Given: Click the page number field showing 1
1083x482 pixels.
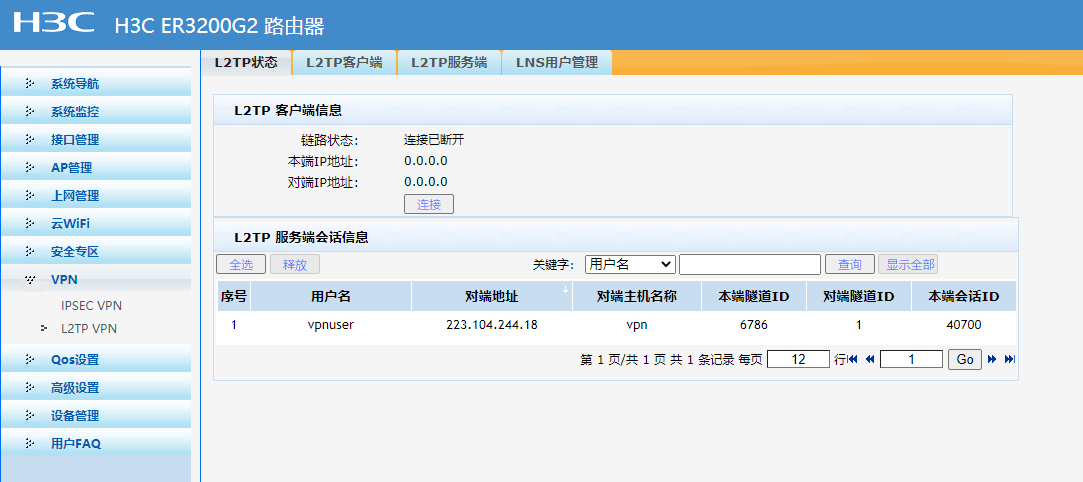Looking at the screenshot, I should (x=912, y=359).
